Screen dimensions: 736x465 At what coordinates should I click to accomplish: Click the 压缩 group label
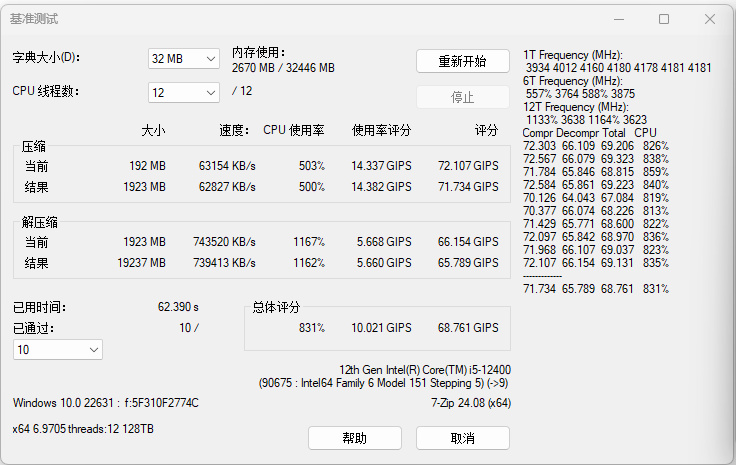[34, 147]
